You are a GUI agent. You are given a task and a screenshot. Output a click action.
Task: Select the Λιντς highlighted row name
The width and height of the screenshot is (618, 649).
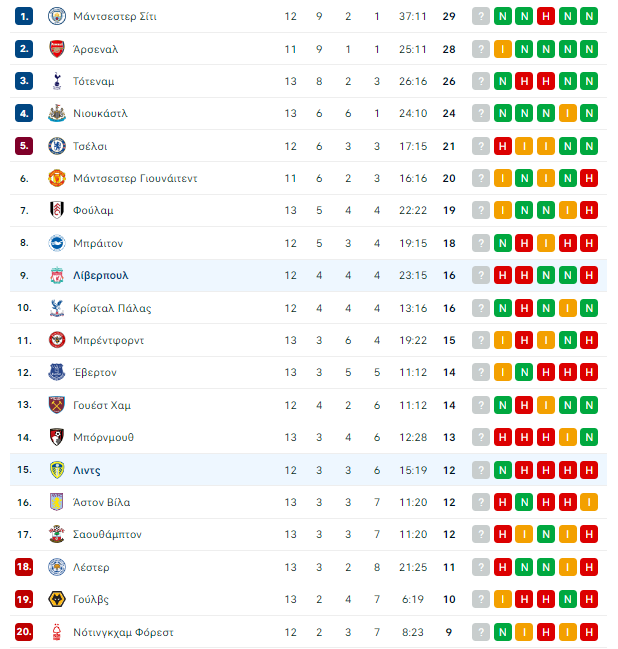tap(87, 470)
